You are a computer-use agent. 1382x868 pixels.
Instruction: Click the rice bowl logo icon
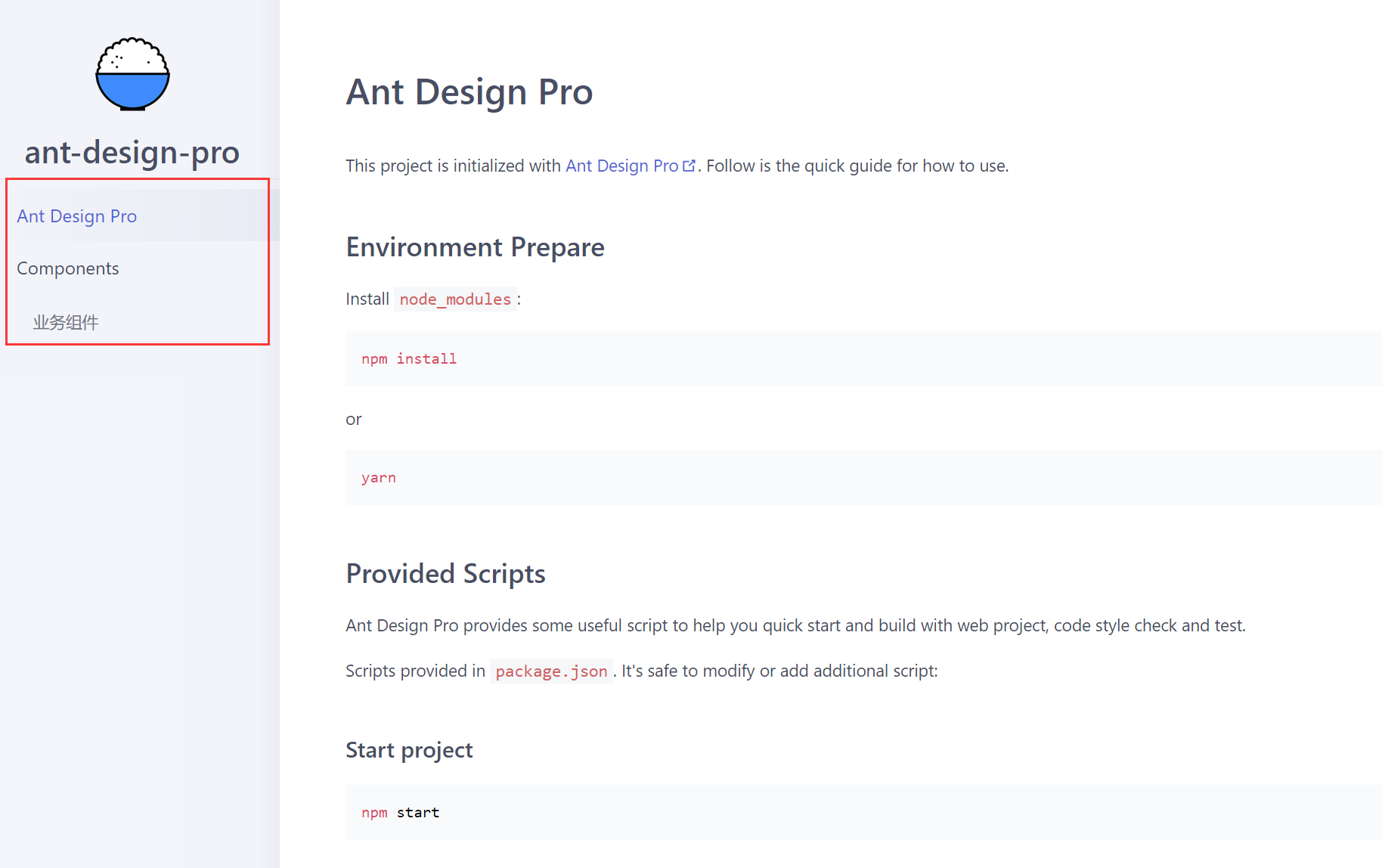[132, 73]
